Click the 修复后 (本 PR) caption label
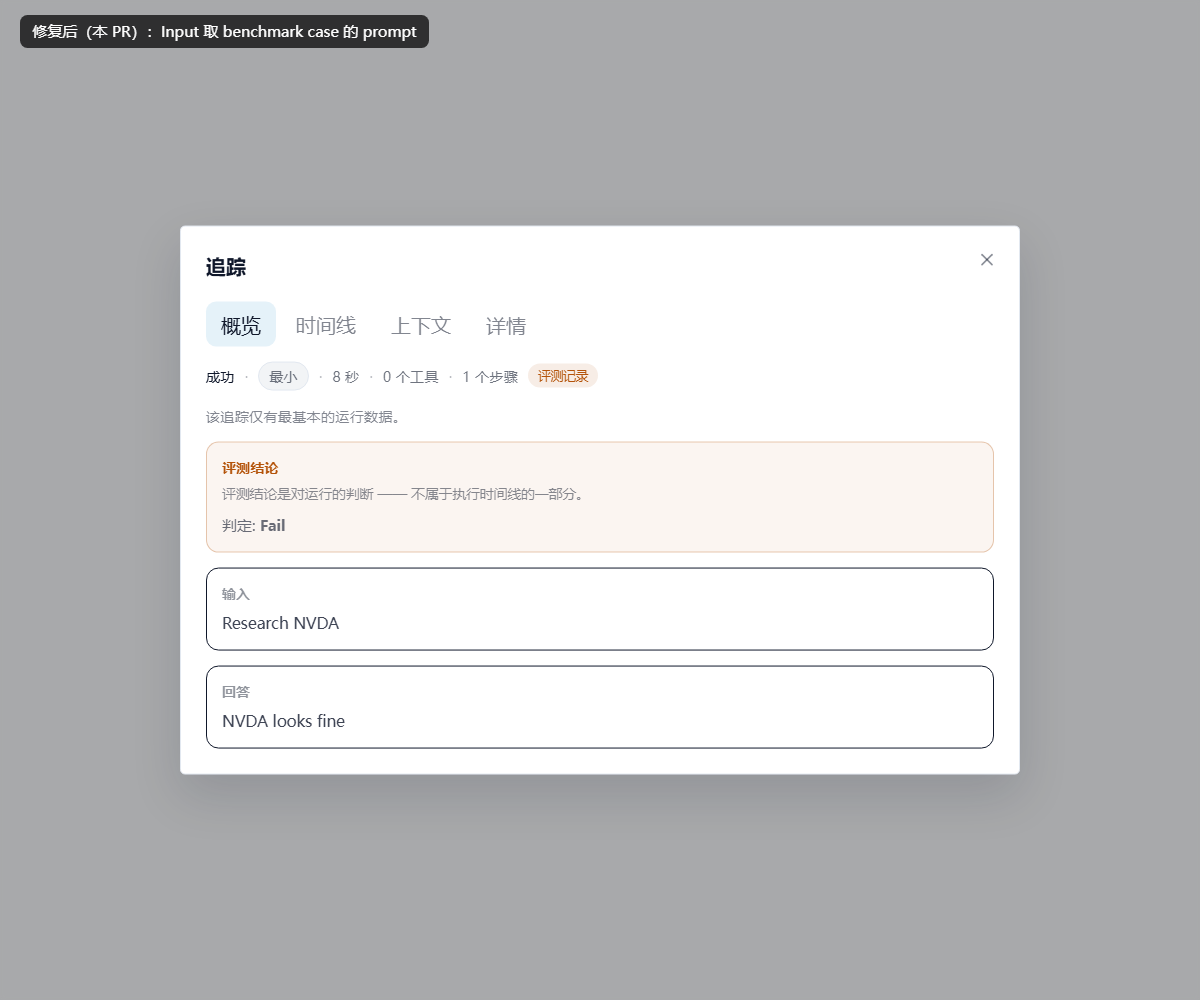1200x1000 pixels. click(x=224, y=31)
